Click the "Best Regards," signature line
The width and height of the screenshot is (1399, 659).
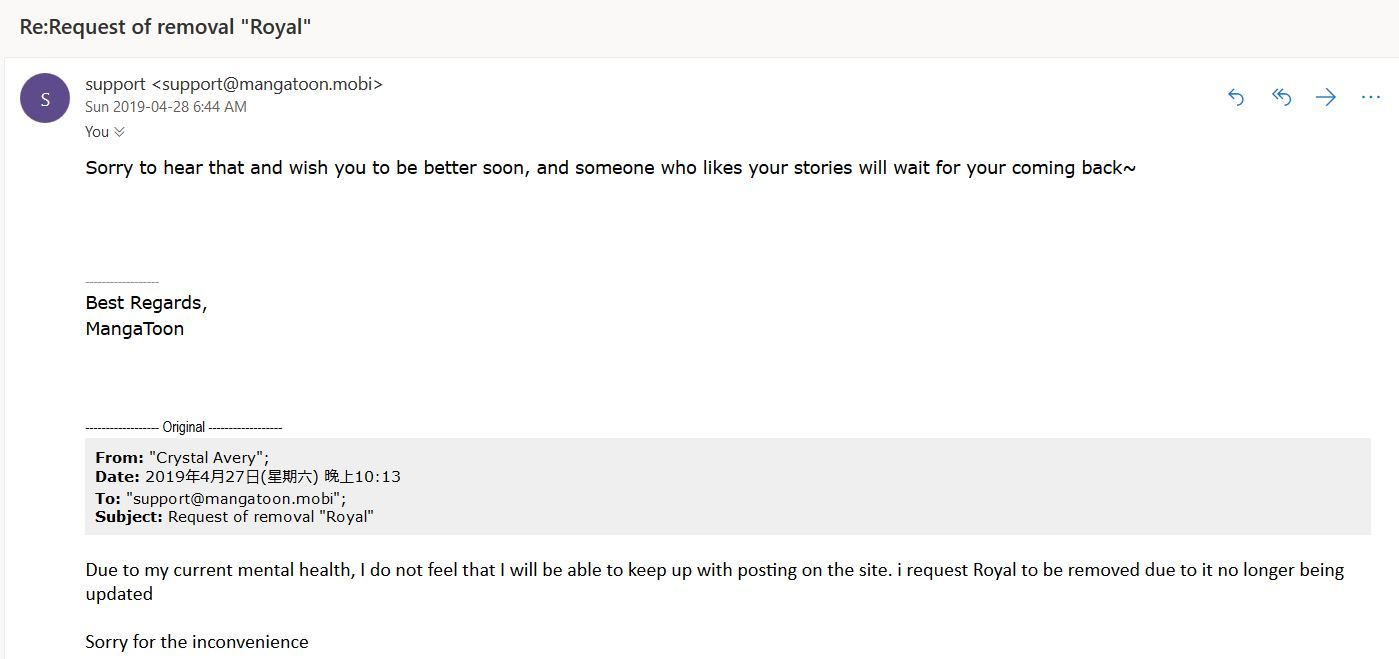[x=146, y=303]
